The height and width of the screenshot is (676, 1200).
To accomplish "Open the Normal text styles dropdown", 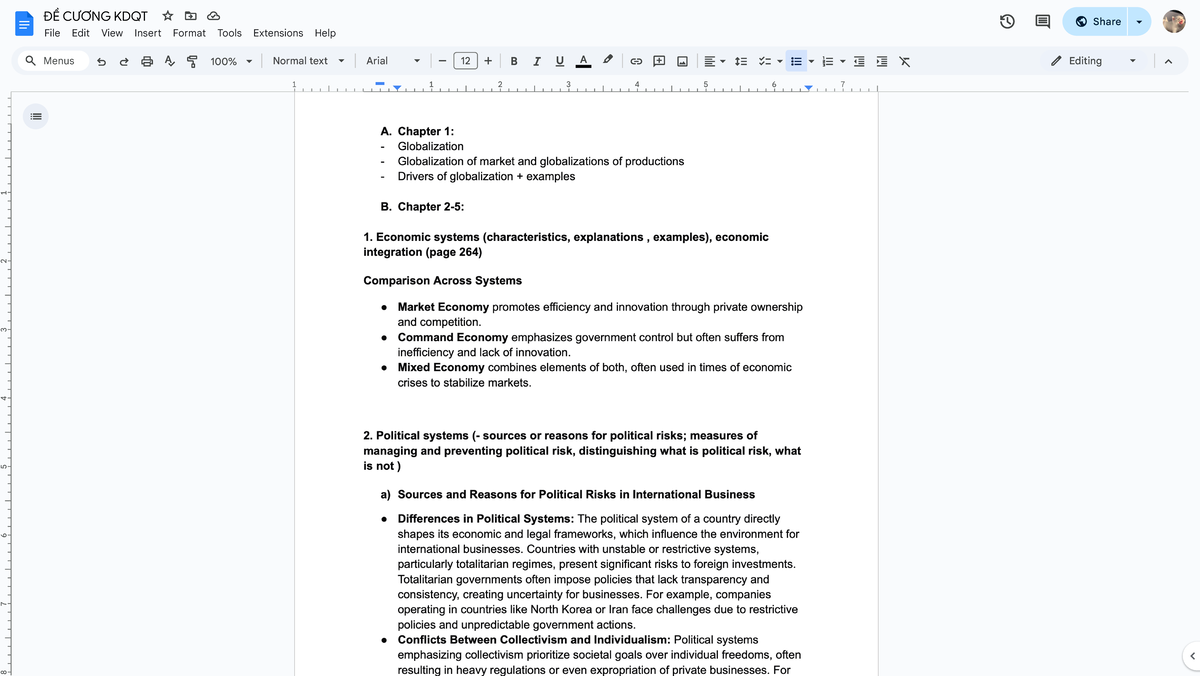I will (x=303, y=60).
